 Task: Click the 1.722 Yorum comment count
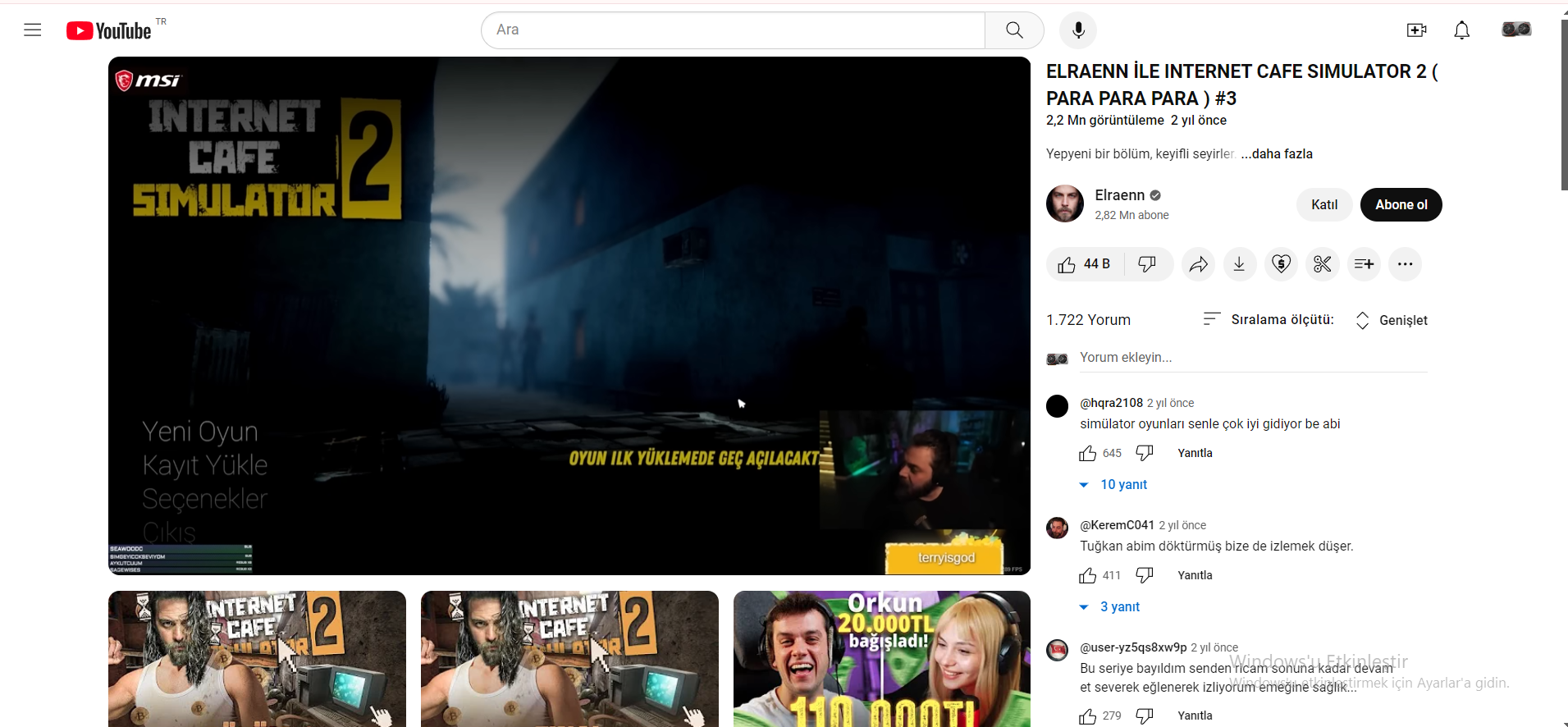pyautogui.click(x=1088, y=320)
